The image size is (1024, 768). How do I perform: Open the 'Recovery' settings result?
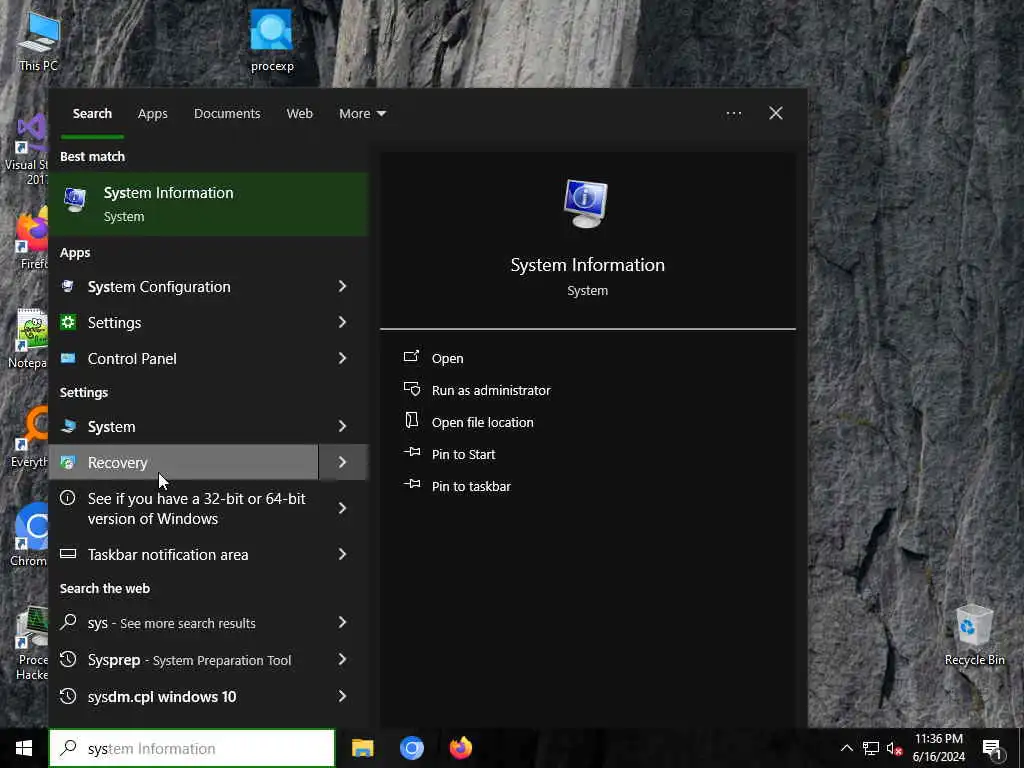pos(184,462)
